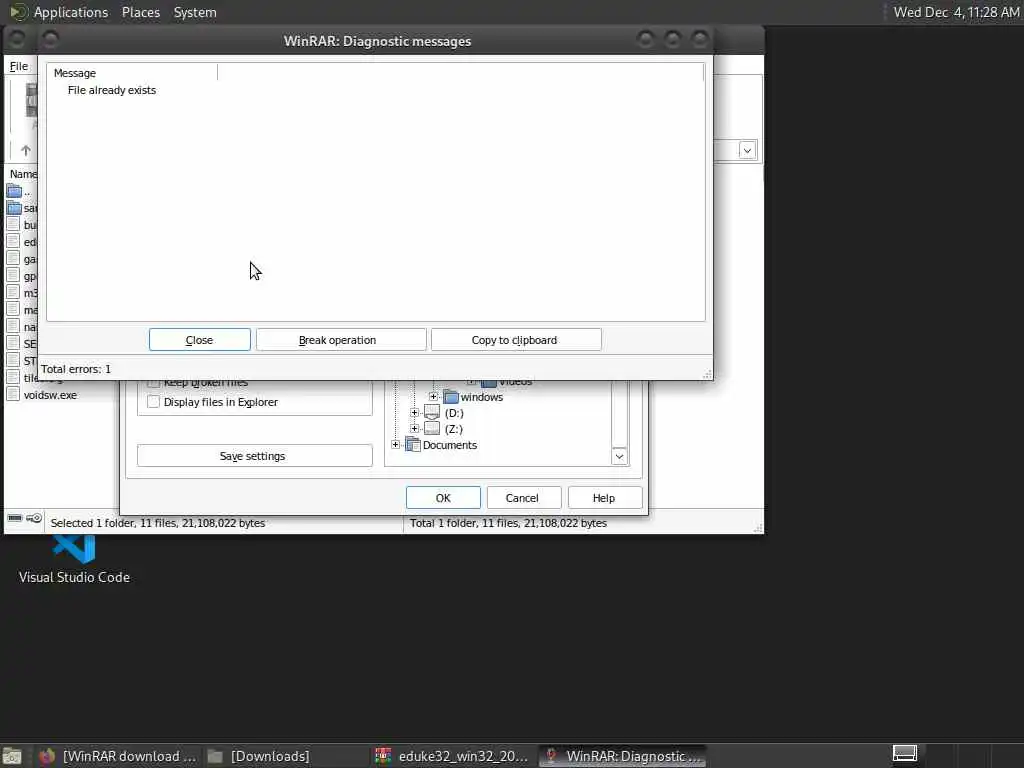Select the parent folder '..' icon

[x=14, y=191]
